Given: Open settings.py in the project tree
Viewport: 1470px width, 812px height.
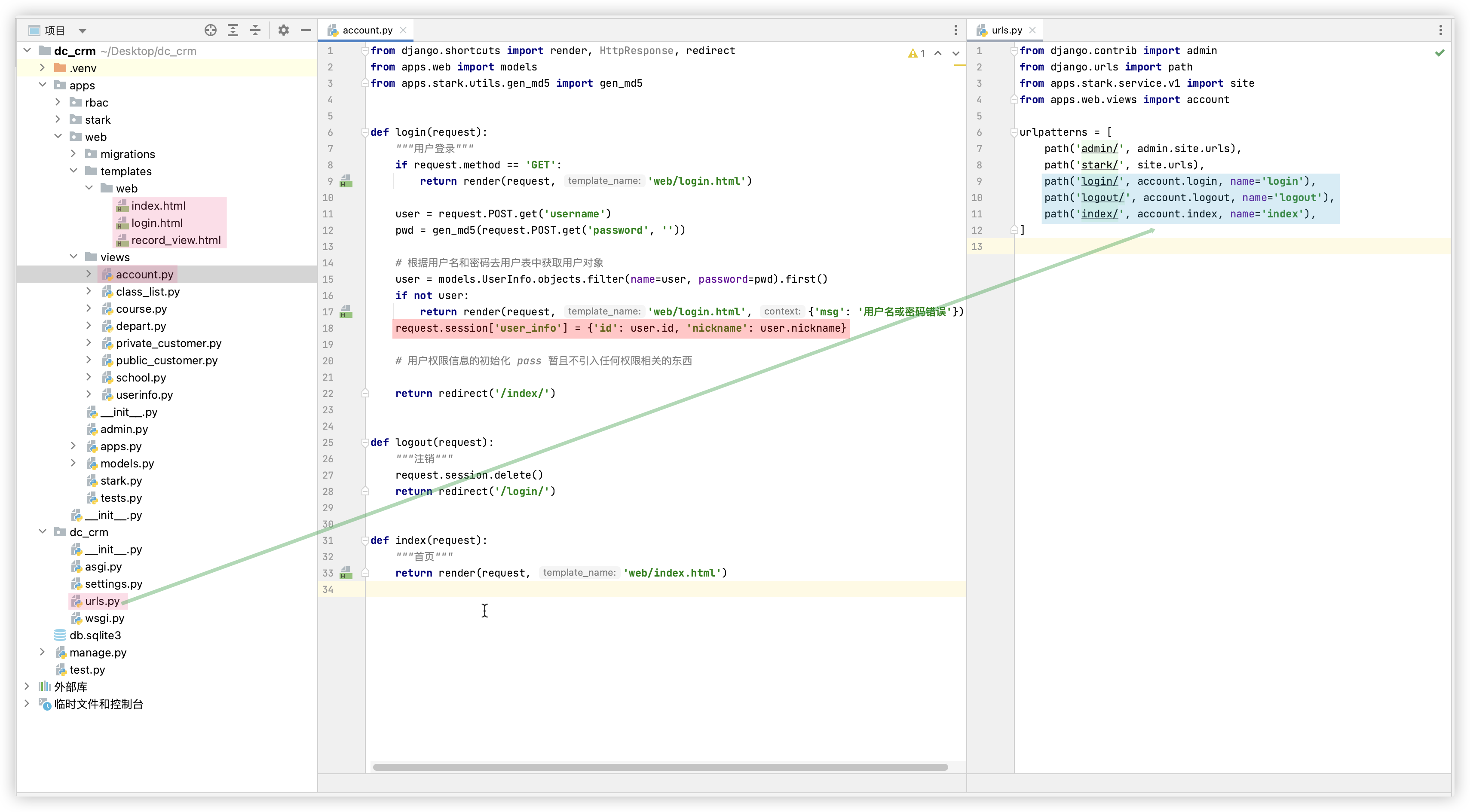Looking at the screenshot, I should (113, 584).
